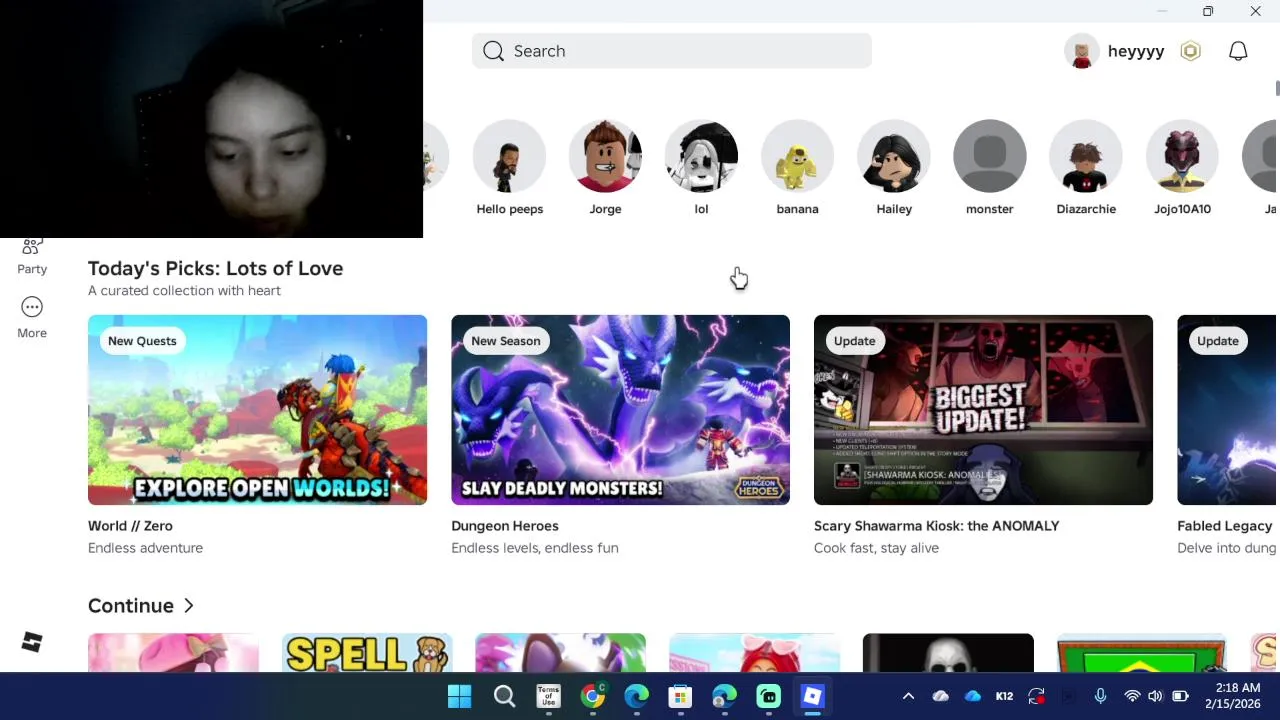Open friend Diazarchie avatar

click(x=1085, y=156)
